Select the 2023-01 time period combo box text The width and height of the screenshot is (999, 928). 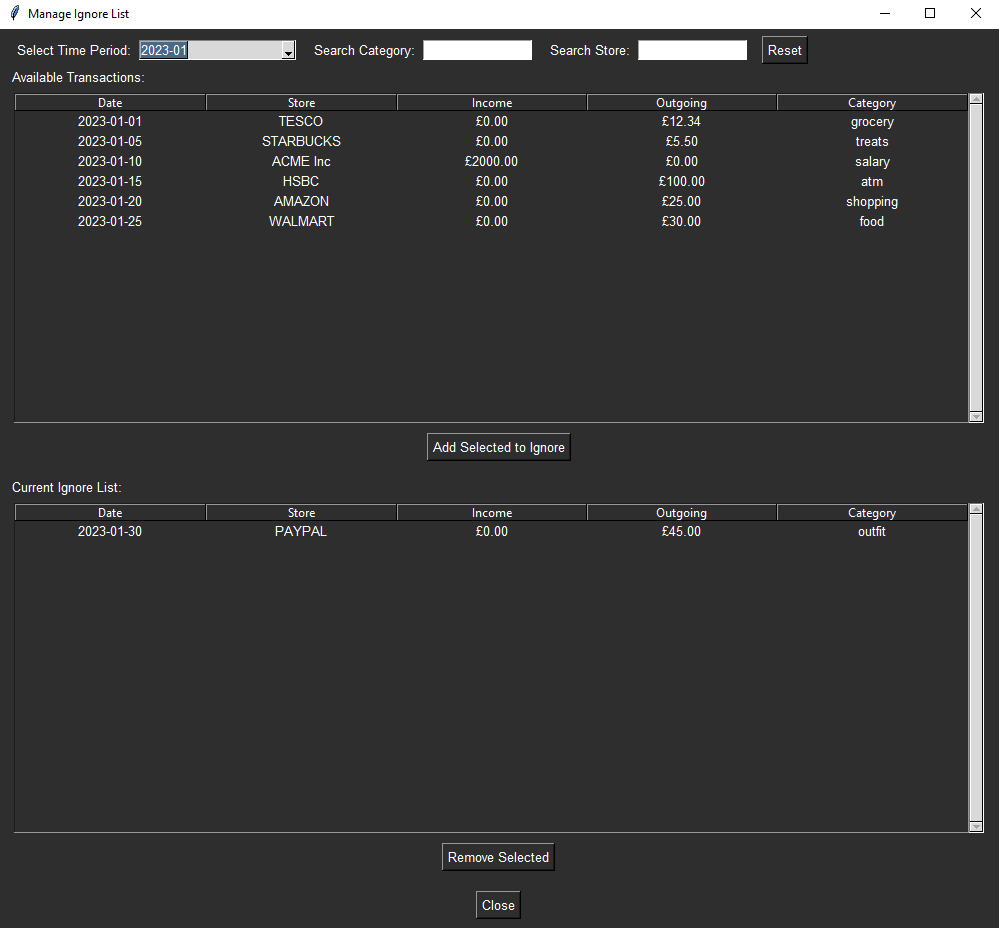click(164, 50)
